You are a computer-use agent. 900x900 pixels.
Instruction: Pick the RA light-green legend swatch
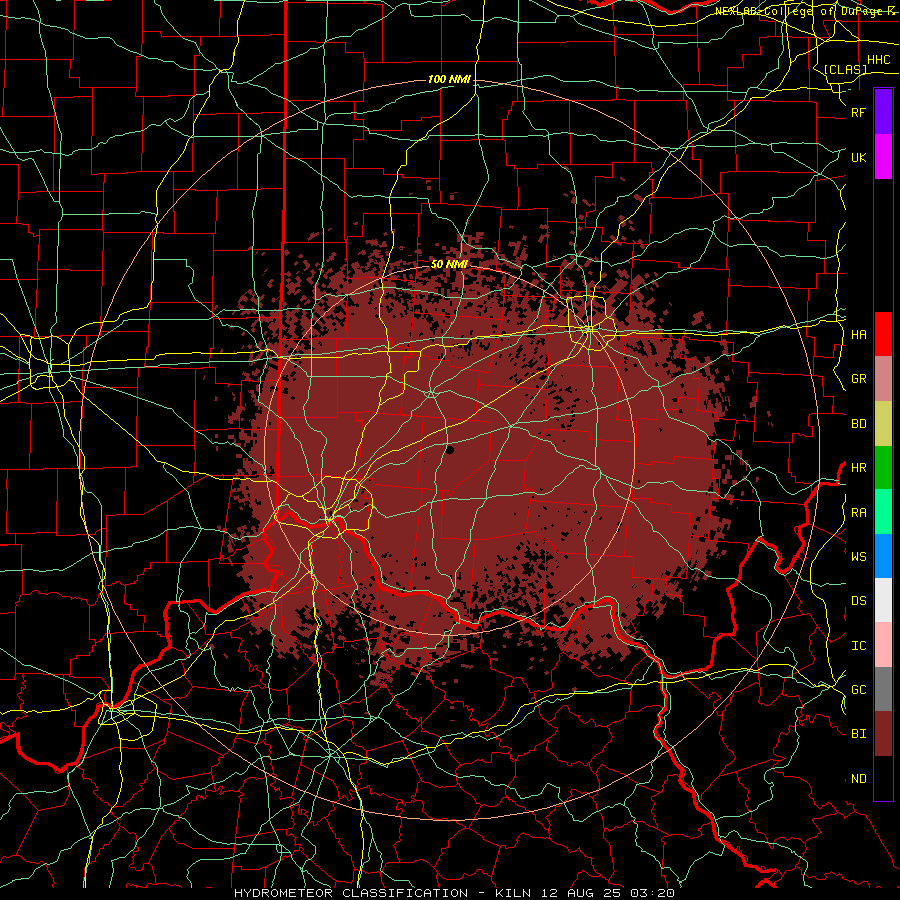(x=883, y=512)
